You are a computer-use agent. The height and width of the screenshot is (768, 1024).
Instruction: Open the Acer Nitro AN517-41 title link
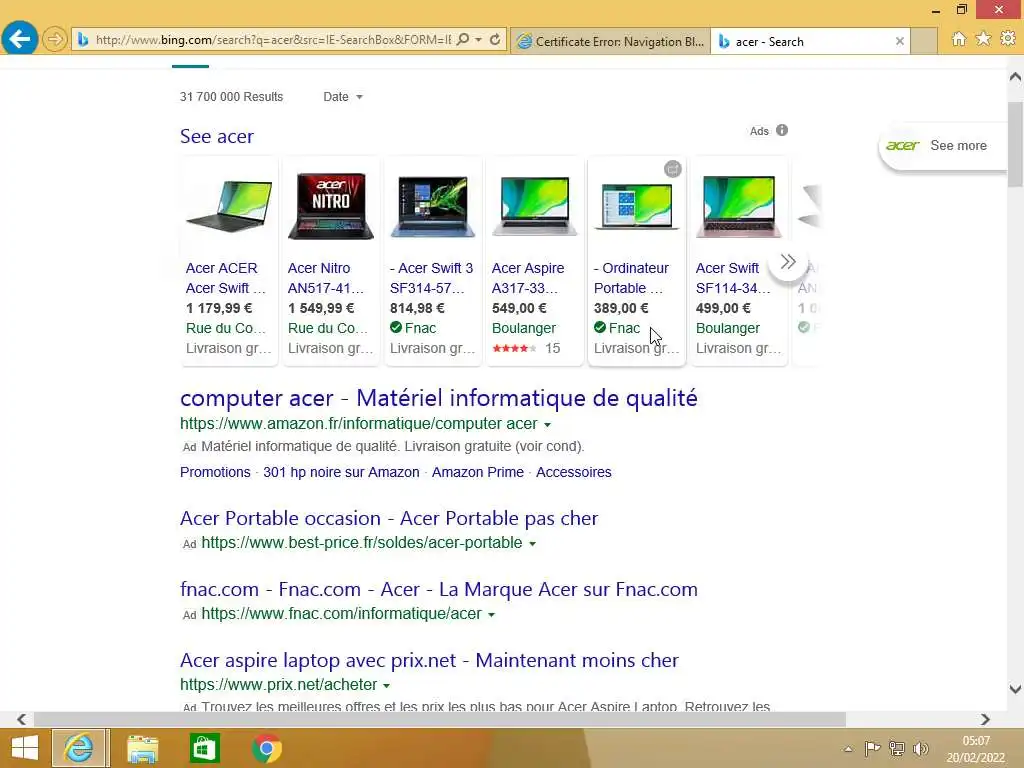[326, 278]
